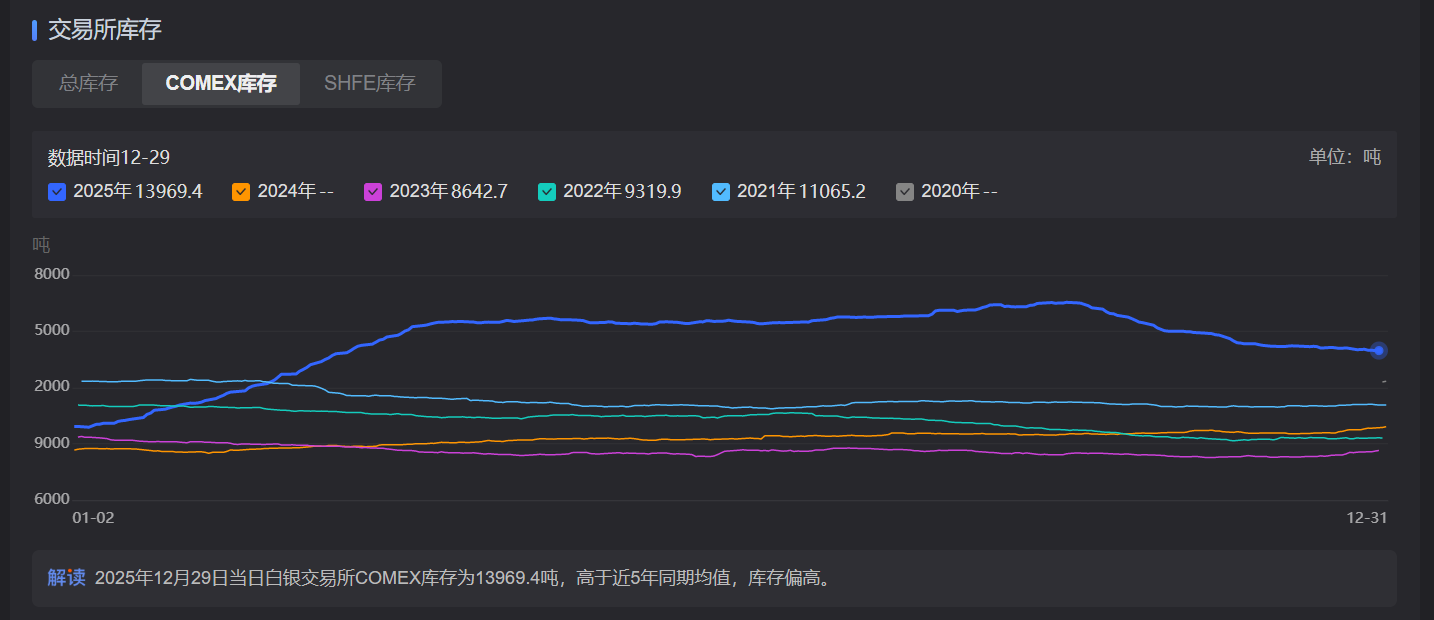The height and width of the screenshot is (620, 1434).
Task: Toggle the gray 2020年 checkbox
Action: (x=905, y=192)
